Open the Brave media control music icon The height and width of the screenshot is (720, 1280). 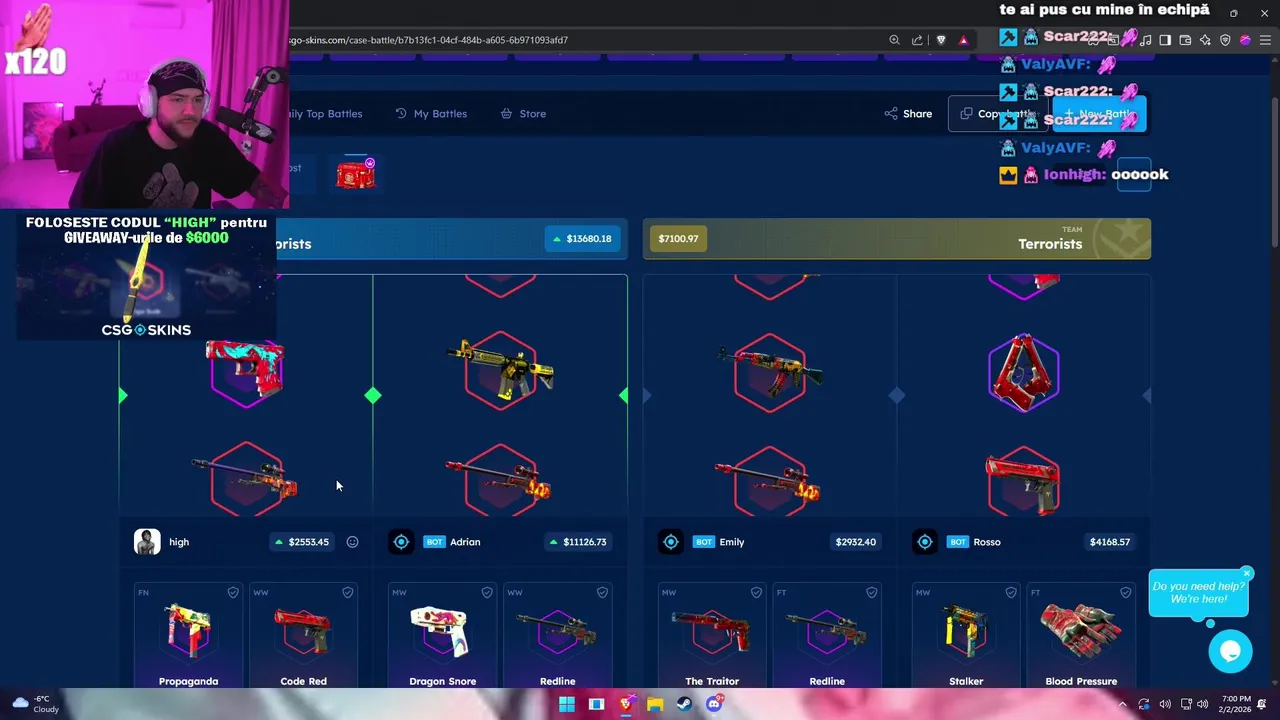(1146, 40)
